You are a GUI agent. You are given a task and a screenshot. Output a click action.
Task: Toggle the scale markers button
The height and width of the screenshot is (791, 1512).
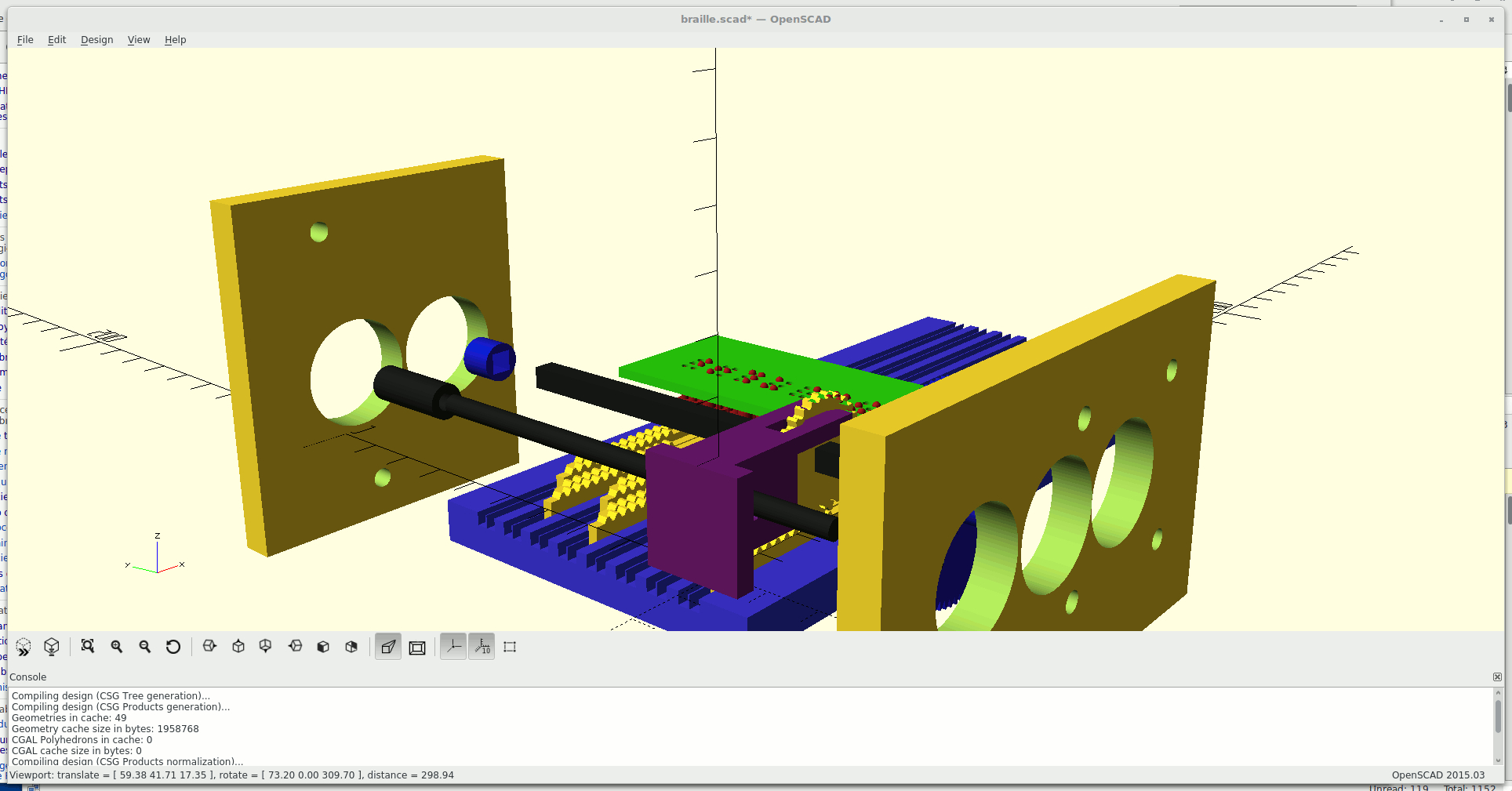coord(482,647)
